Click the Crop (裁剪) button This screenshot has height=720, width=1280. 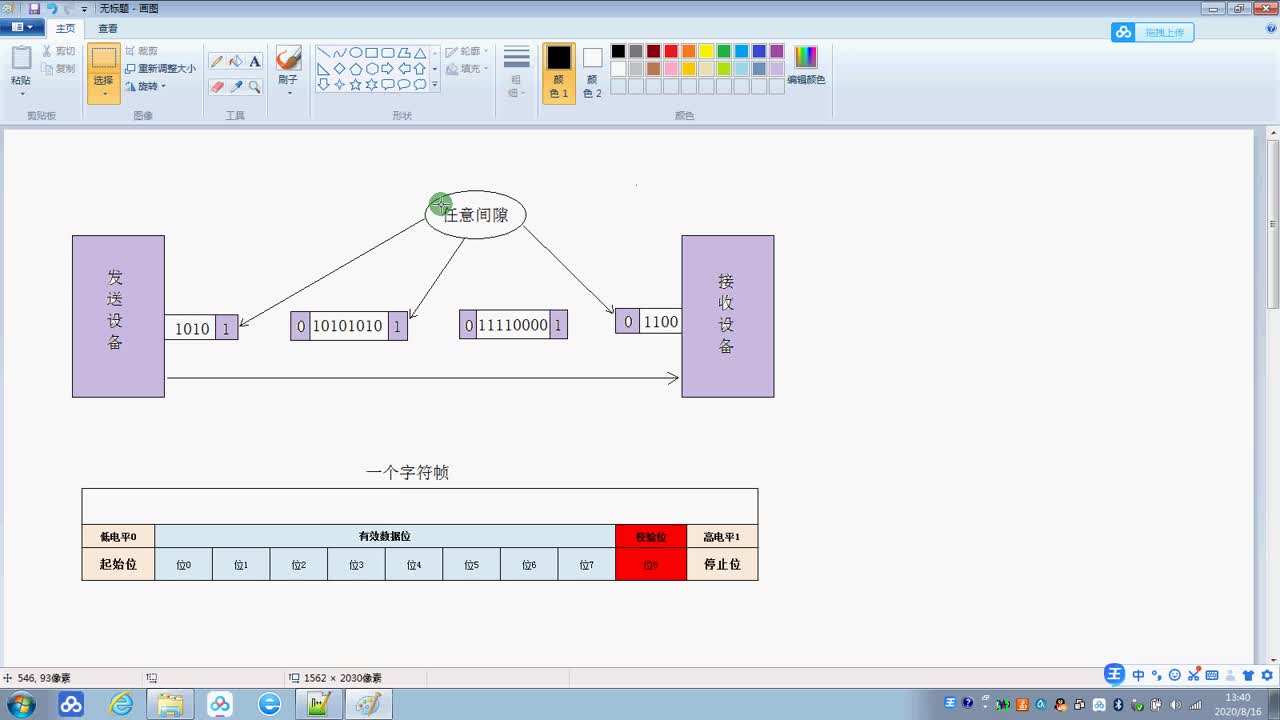pos(141,50)
